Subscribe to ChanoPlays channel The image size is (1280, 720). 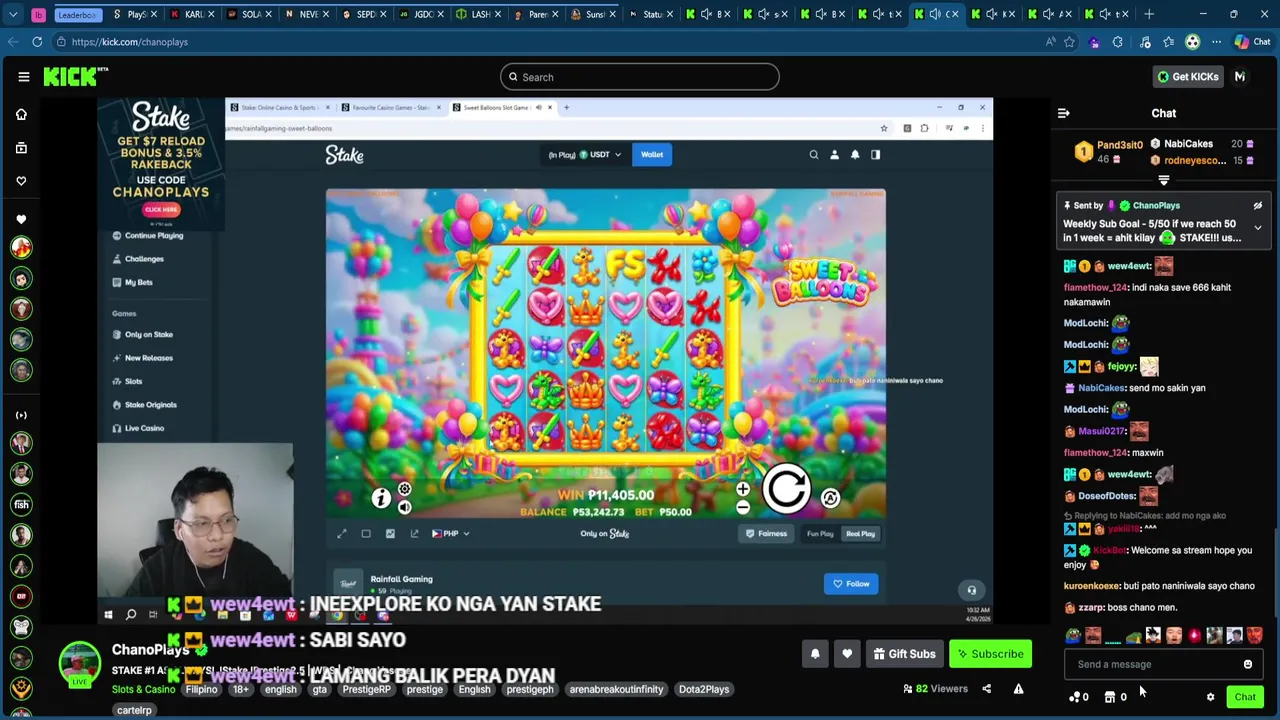click(990, 654)
